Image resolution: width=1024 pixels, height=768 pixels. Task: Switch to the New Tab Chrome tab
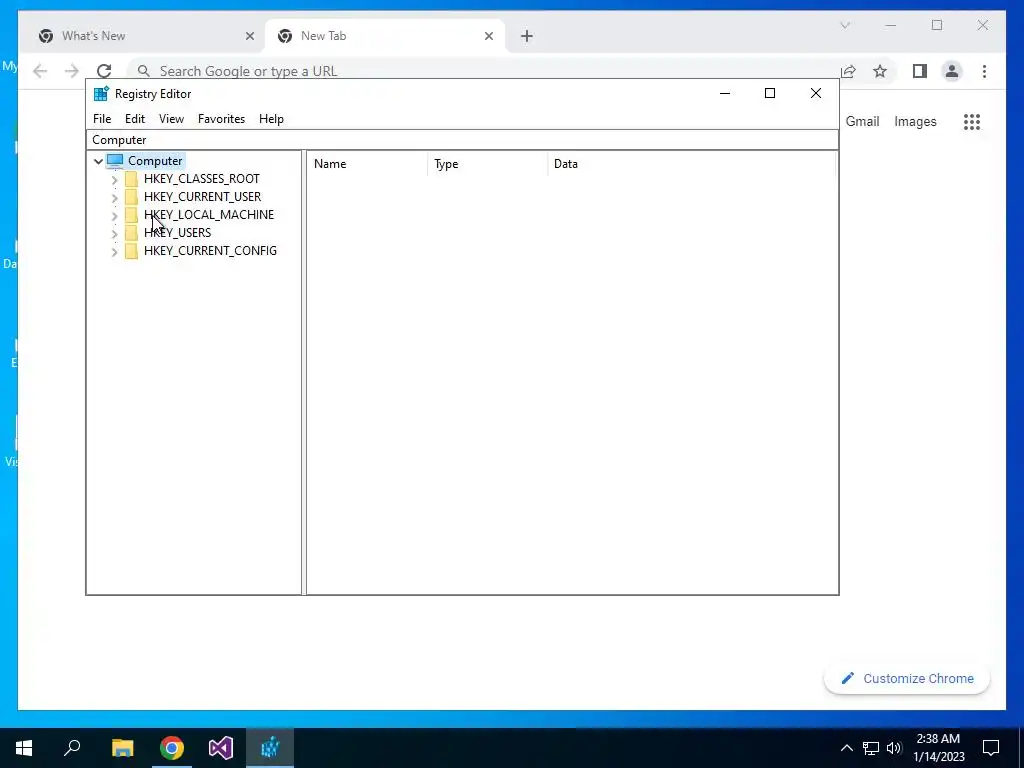[x=385, y=36]
